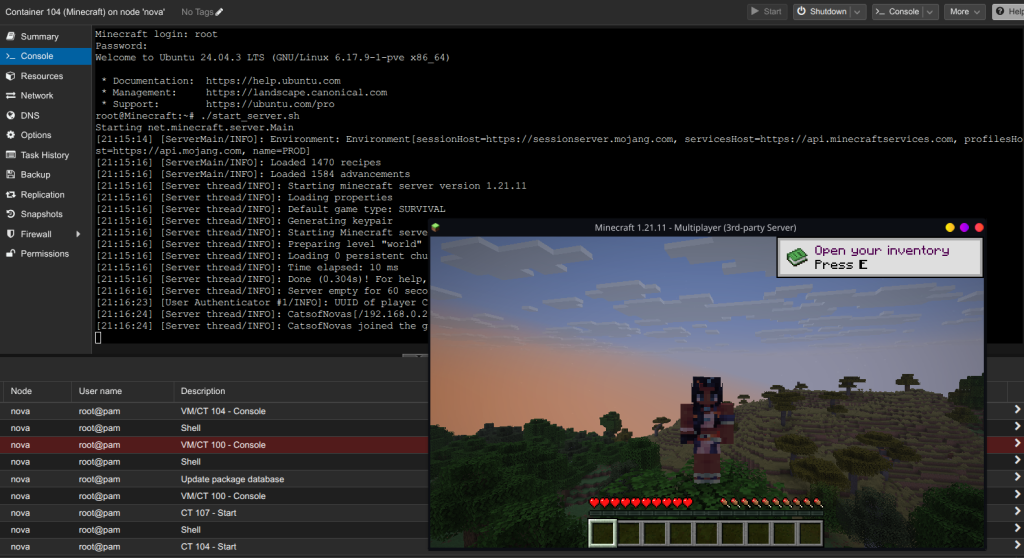1024x558 pixels.
Task: Open the Console button dropdown arrow
Action: (x=929, y=12)
